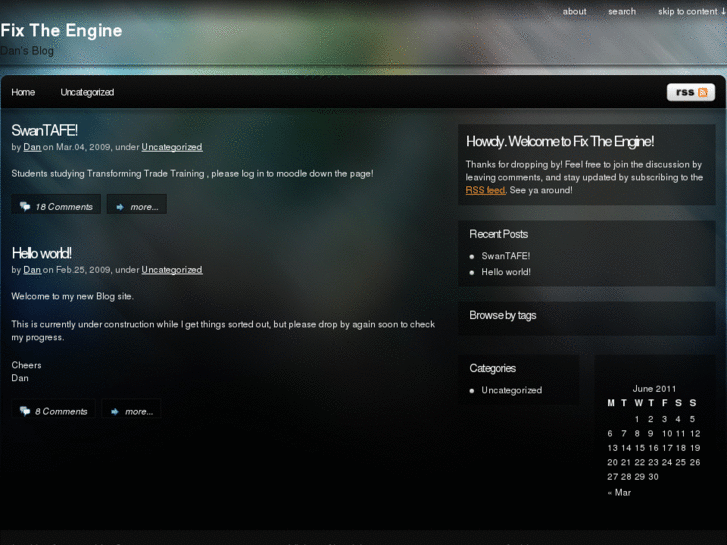Click calendar date 15
Viewport: 727px width, 545px height.
point(640,448)
